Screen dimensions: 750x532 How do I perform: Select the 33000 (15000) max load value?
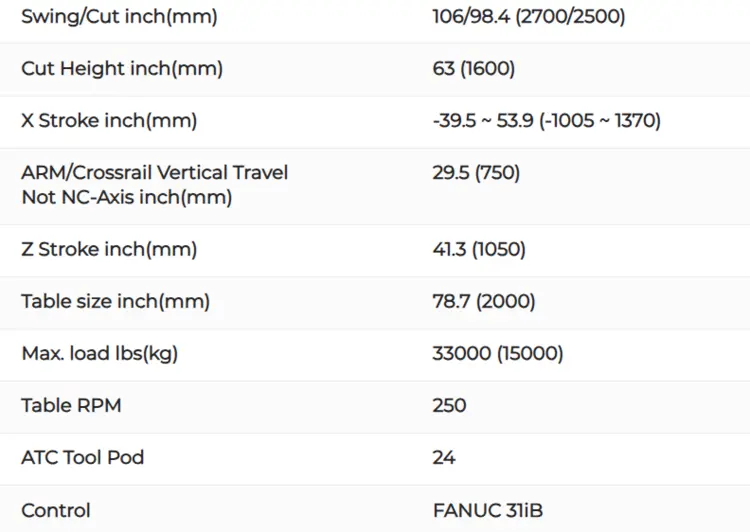click(498, 354)
